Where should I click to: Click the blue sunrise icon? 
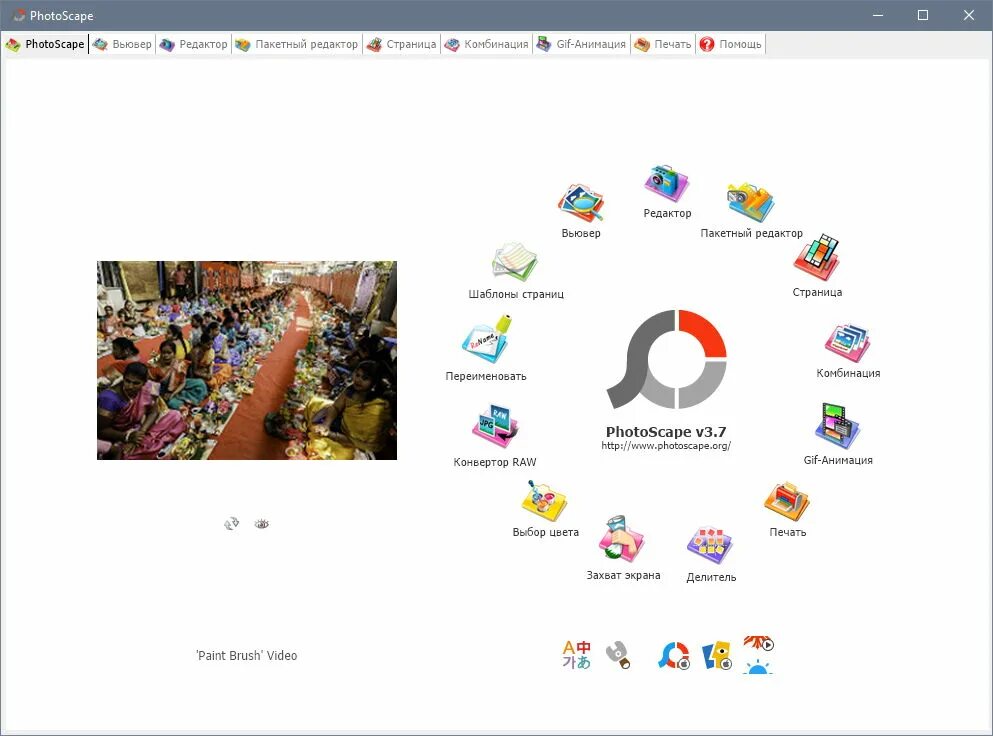[757, 666]
